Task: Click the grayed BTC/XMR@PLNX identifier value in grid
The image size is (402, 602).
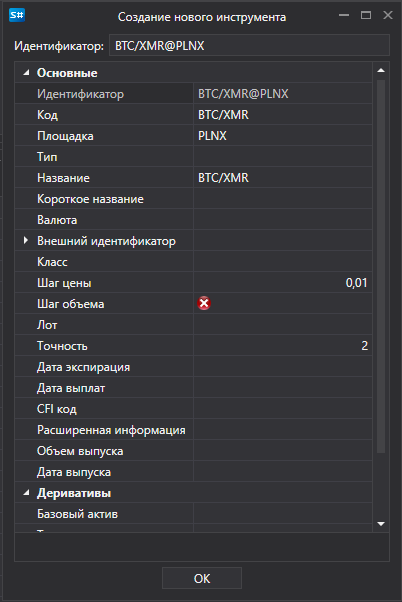Action: (x=243, y=94)
